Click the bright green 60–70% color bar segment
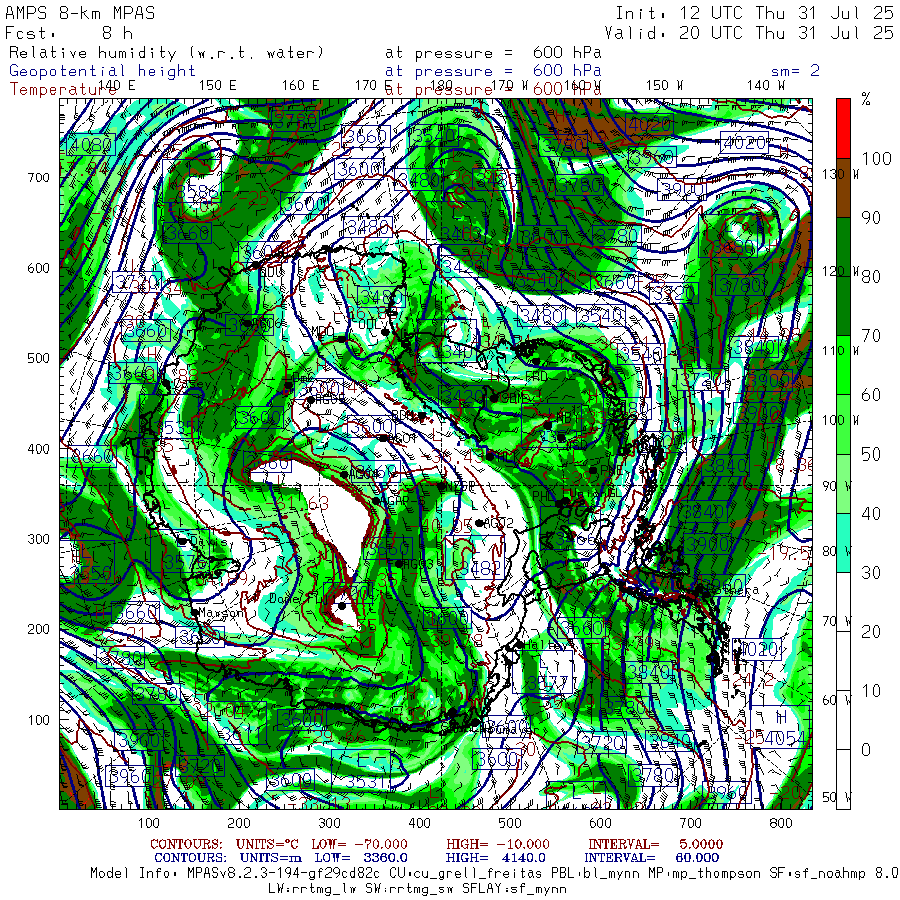Screen dimensions: 900x900 point(843,365)
